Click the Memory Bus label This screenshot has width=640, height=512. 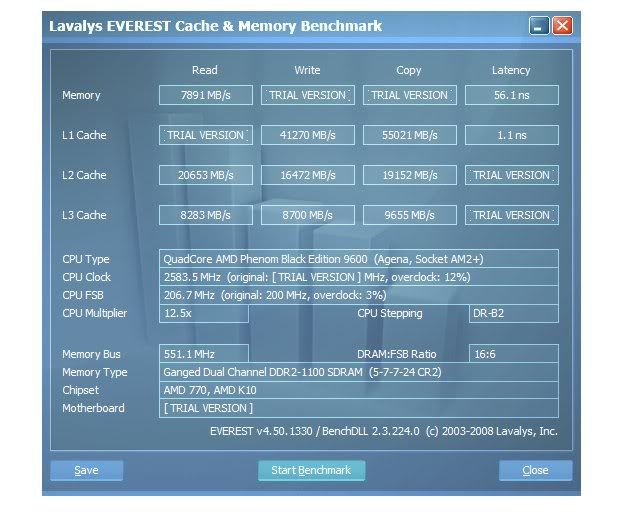(91, 354)
